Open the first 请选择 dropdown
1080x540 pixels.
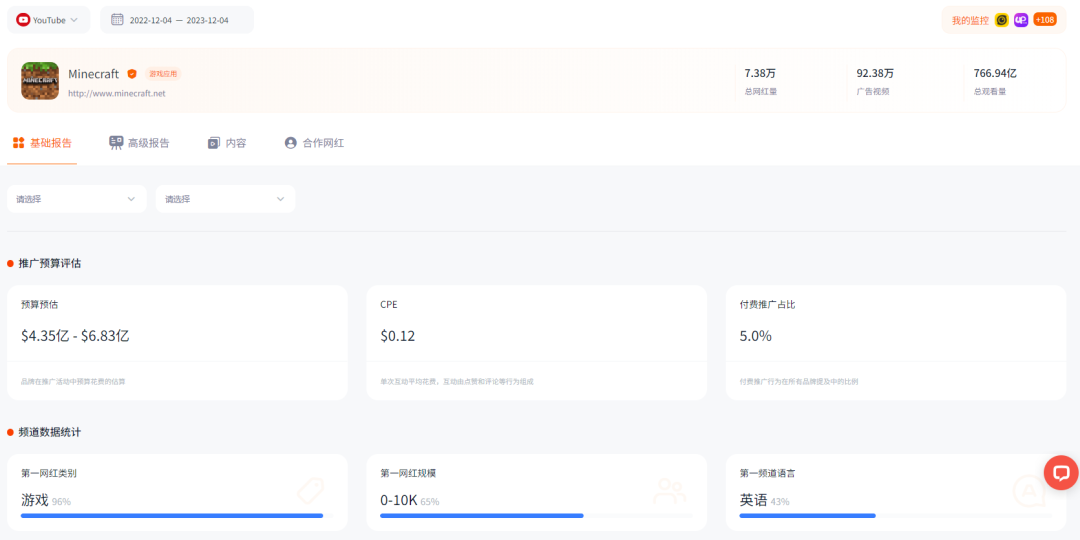77,199
